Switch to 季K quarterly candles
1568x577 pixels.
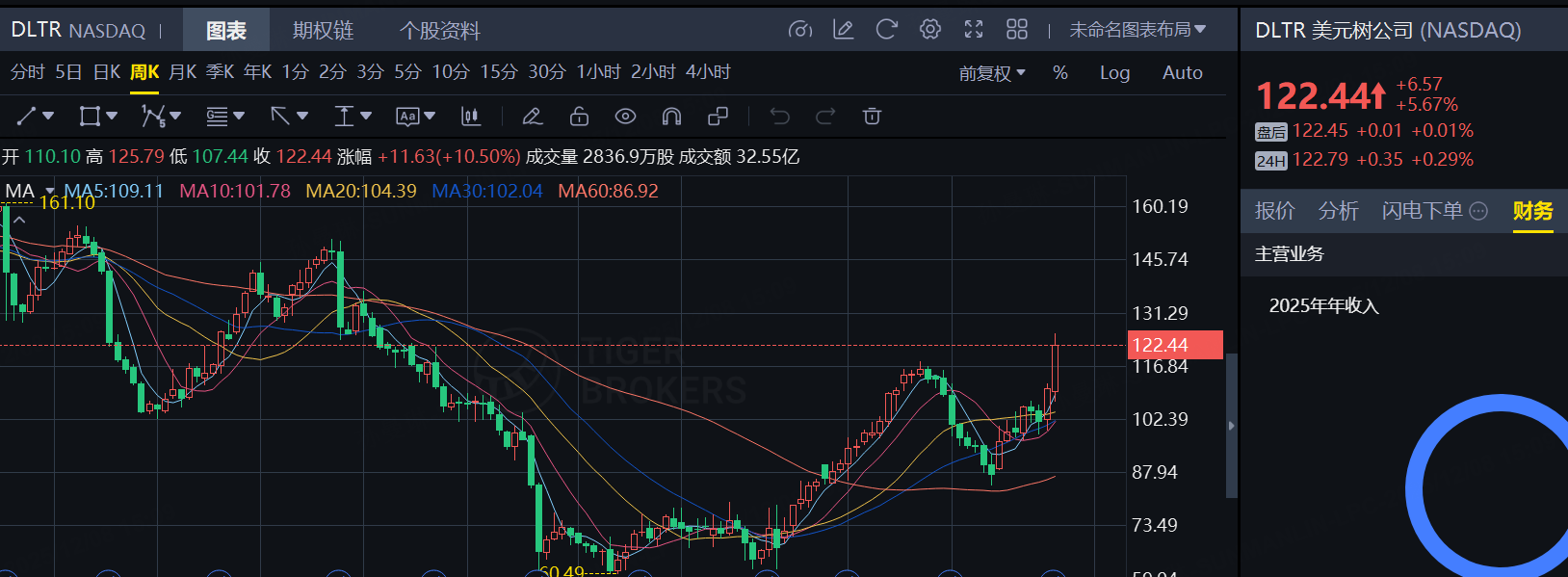221,72
